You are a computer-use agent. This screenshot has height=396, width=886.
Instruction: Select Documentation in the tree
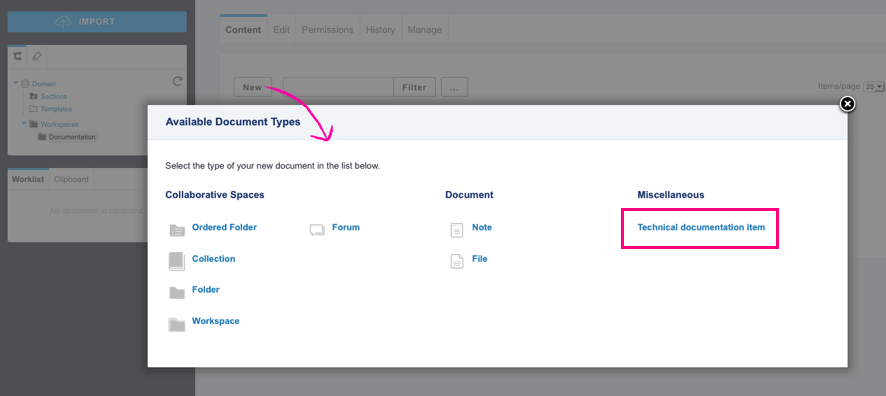[x=72, y=137]
